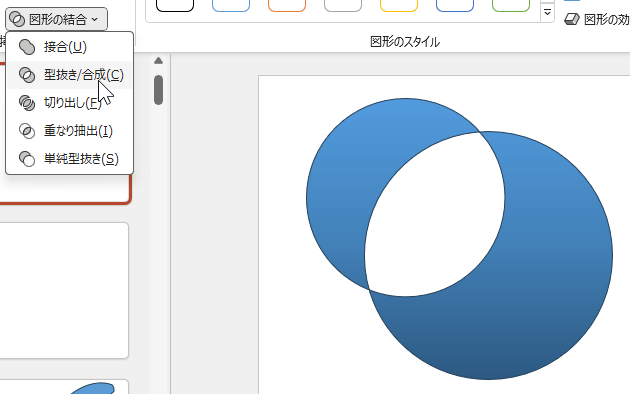Click the thumbnail pane scroll-up arrow
Screen dimensions: 630x394
pos(158,61)
